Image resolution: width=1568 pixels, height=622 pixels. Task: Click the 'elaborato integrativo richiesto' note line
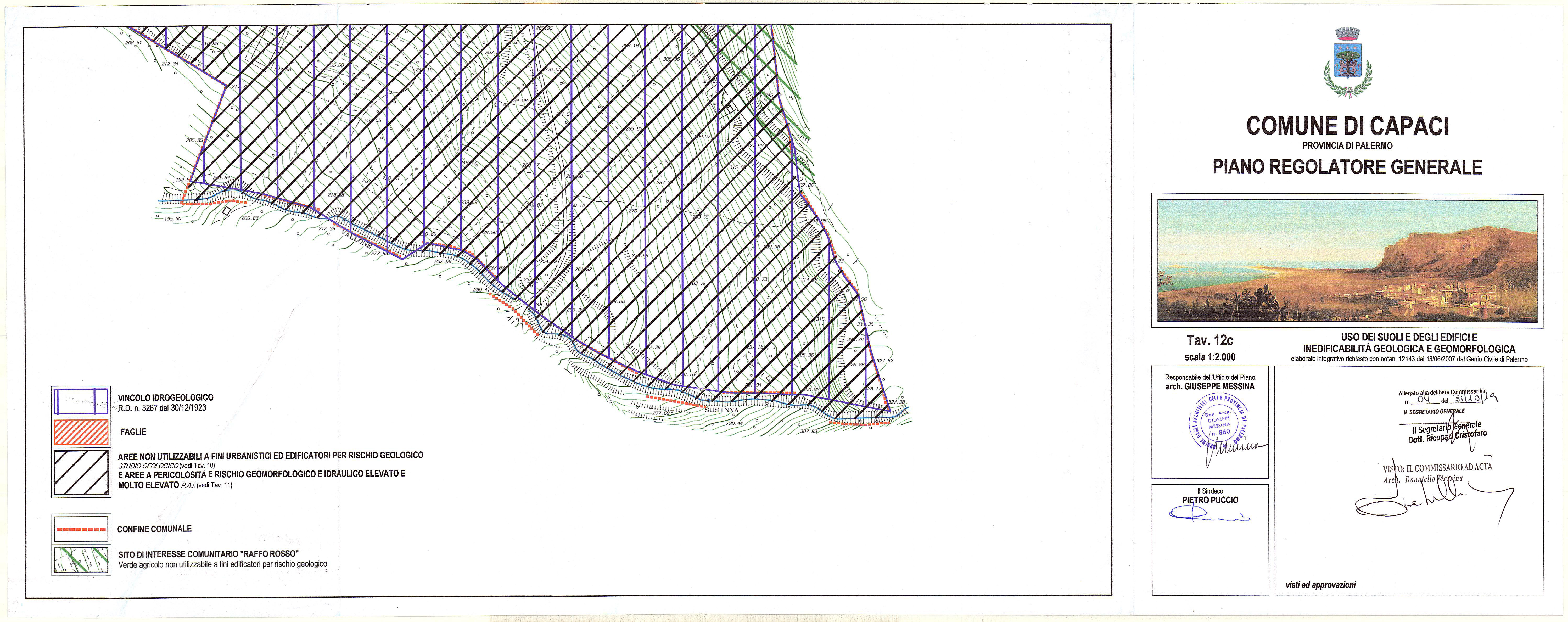pyautogui.click(x=1409, y=359)
